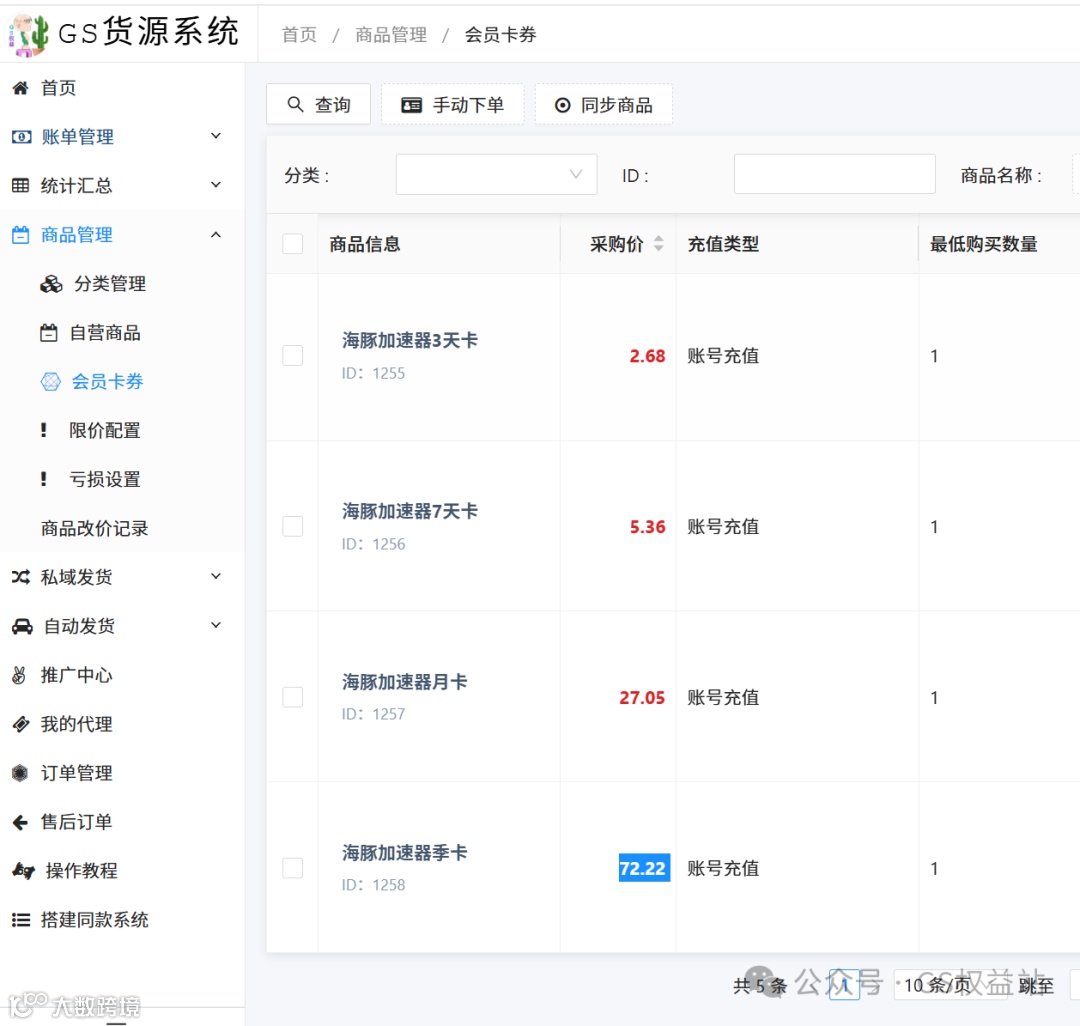Click the car icon beside 自动发货
The height and width of the screenshot is (1026, 1080).
pos(22,626)
